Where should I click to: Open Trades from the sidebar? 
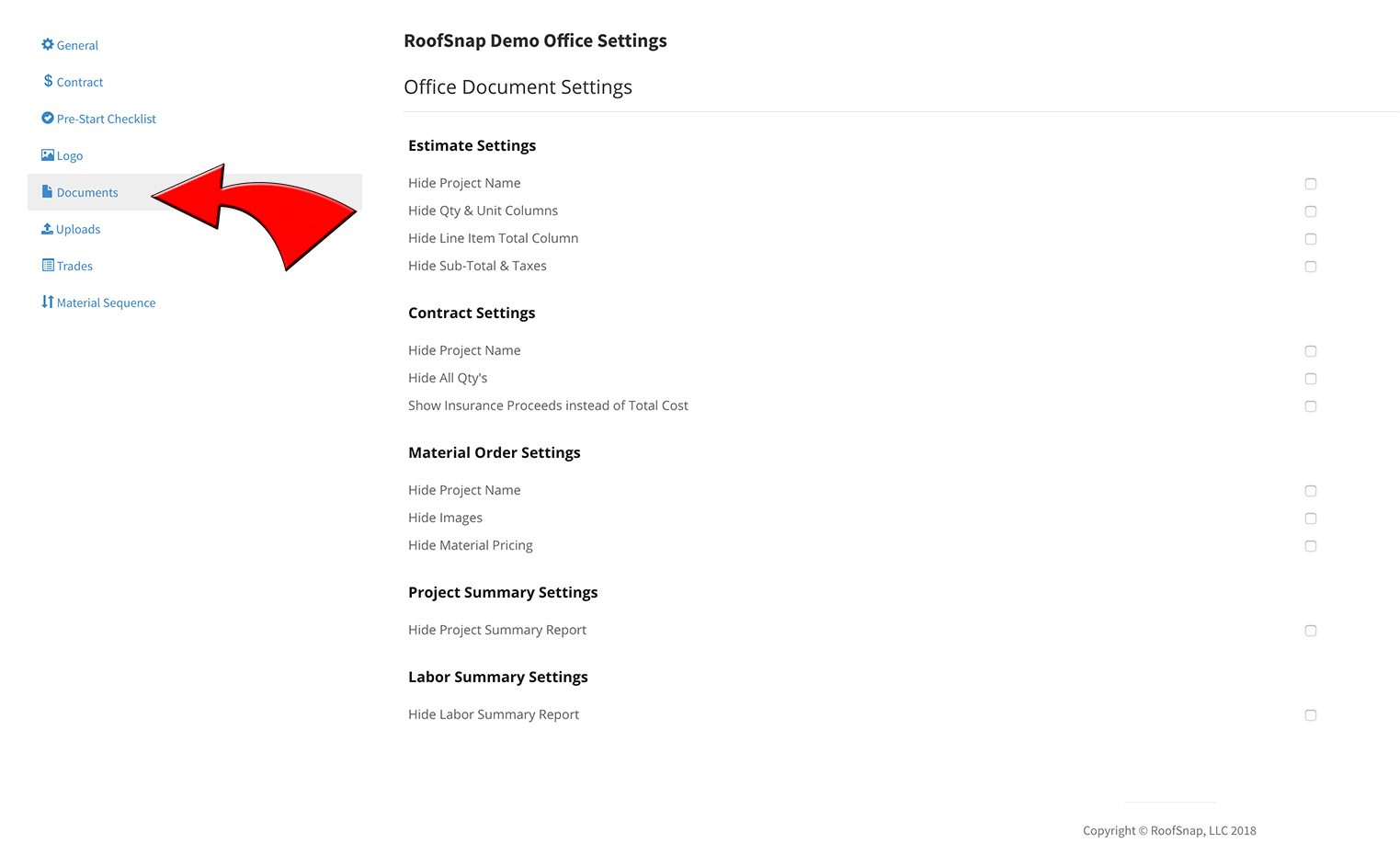[74, 266]
